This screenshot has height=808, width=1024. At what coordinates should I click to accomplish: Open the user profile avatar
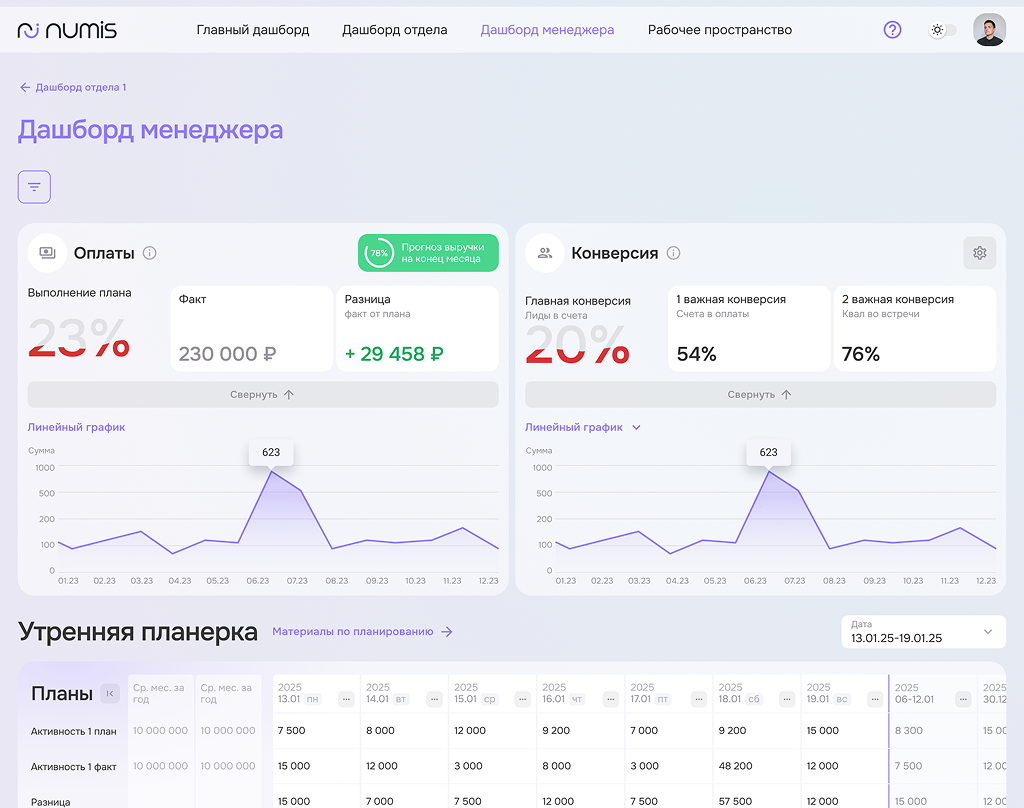pyautogui.click(x=989, y=30)
